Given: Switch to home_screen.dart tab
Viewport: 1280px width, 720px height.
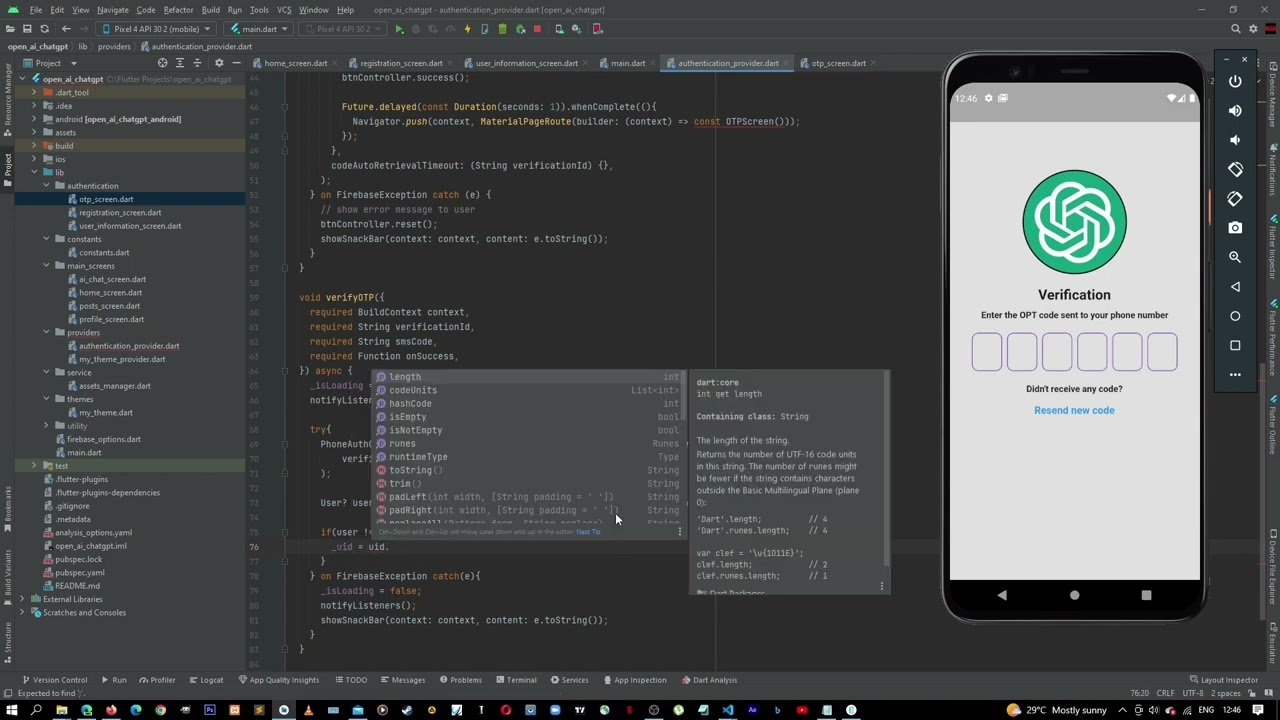Looking at the screenshot, I should pos(295,63).
